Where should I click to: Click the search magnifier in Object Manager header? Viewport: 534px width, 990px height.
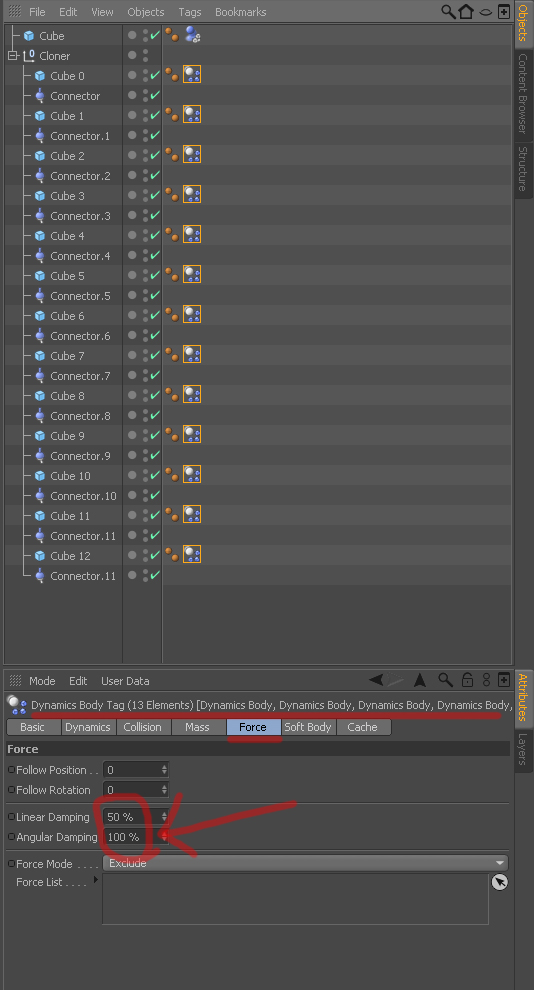(448, 11)
